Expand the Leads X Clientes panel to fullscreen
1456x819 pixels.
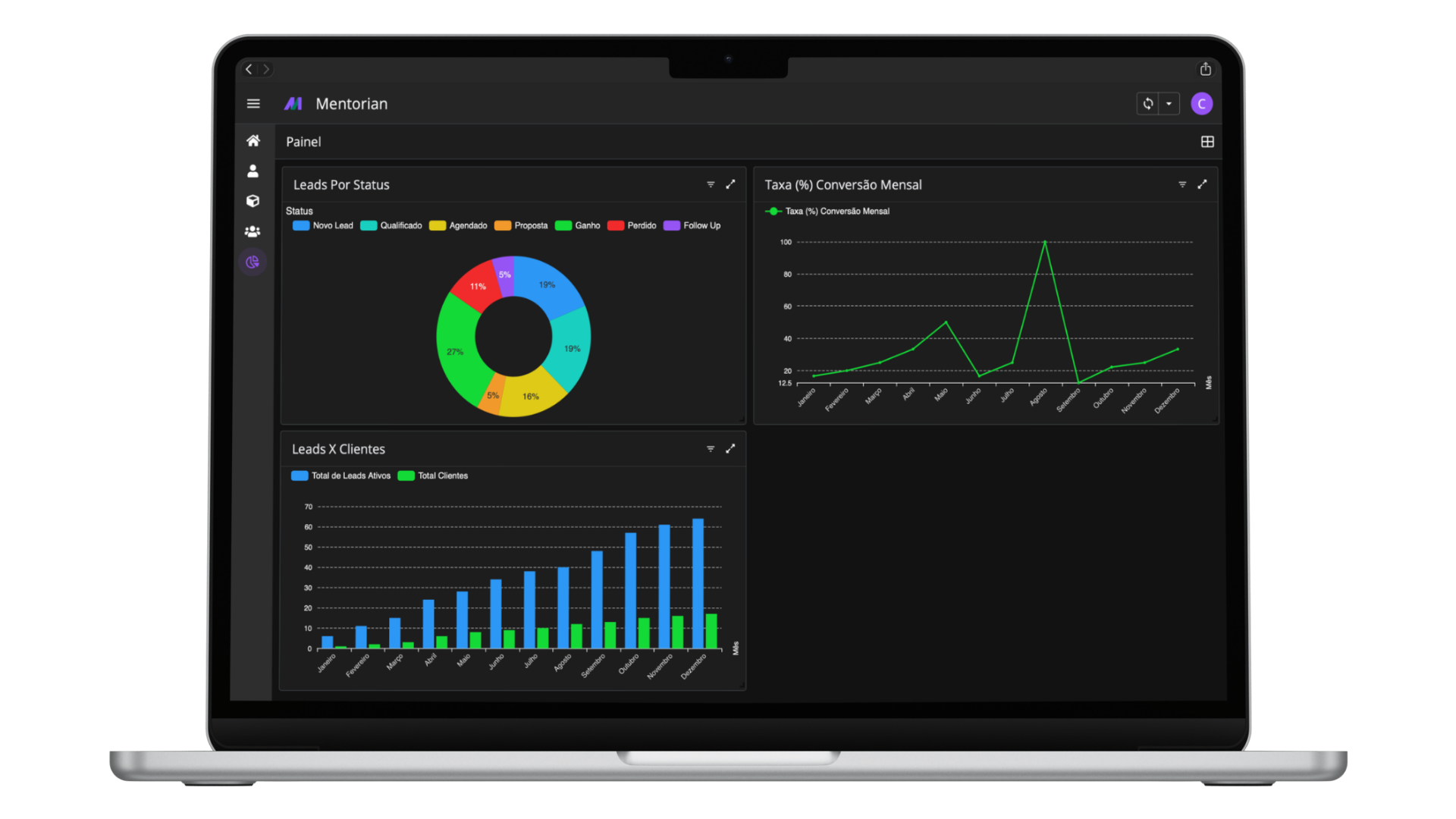(x=730, y=448)
